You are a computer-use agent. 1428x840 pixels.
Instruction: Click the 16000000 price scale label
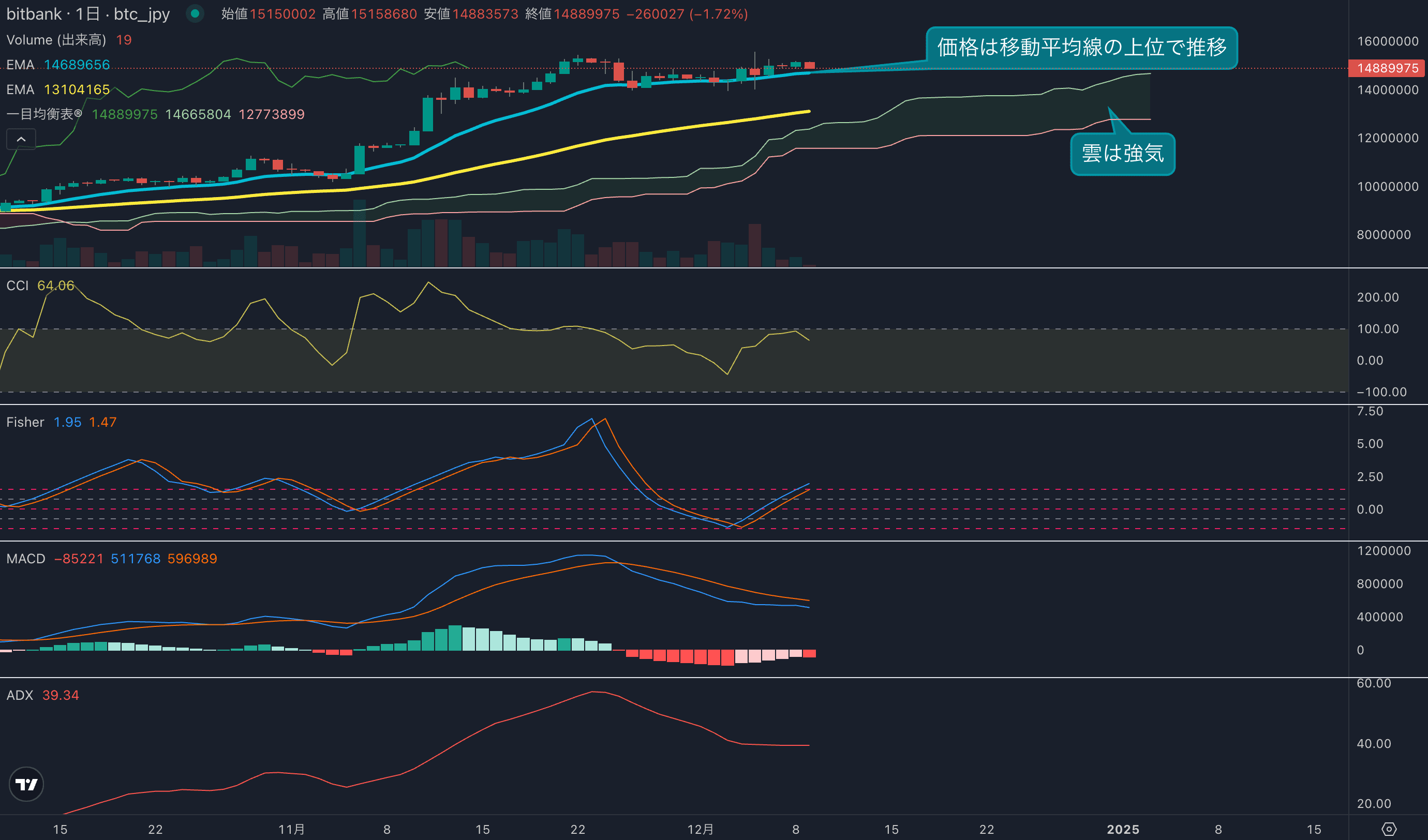pyautogui.click(x=1387, y=41)
